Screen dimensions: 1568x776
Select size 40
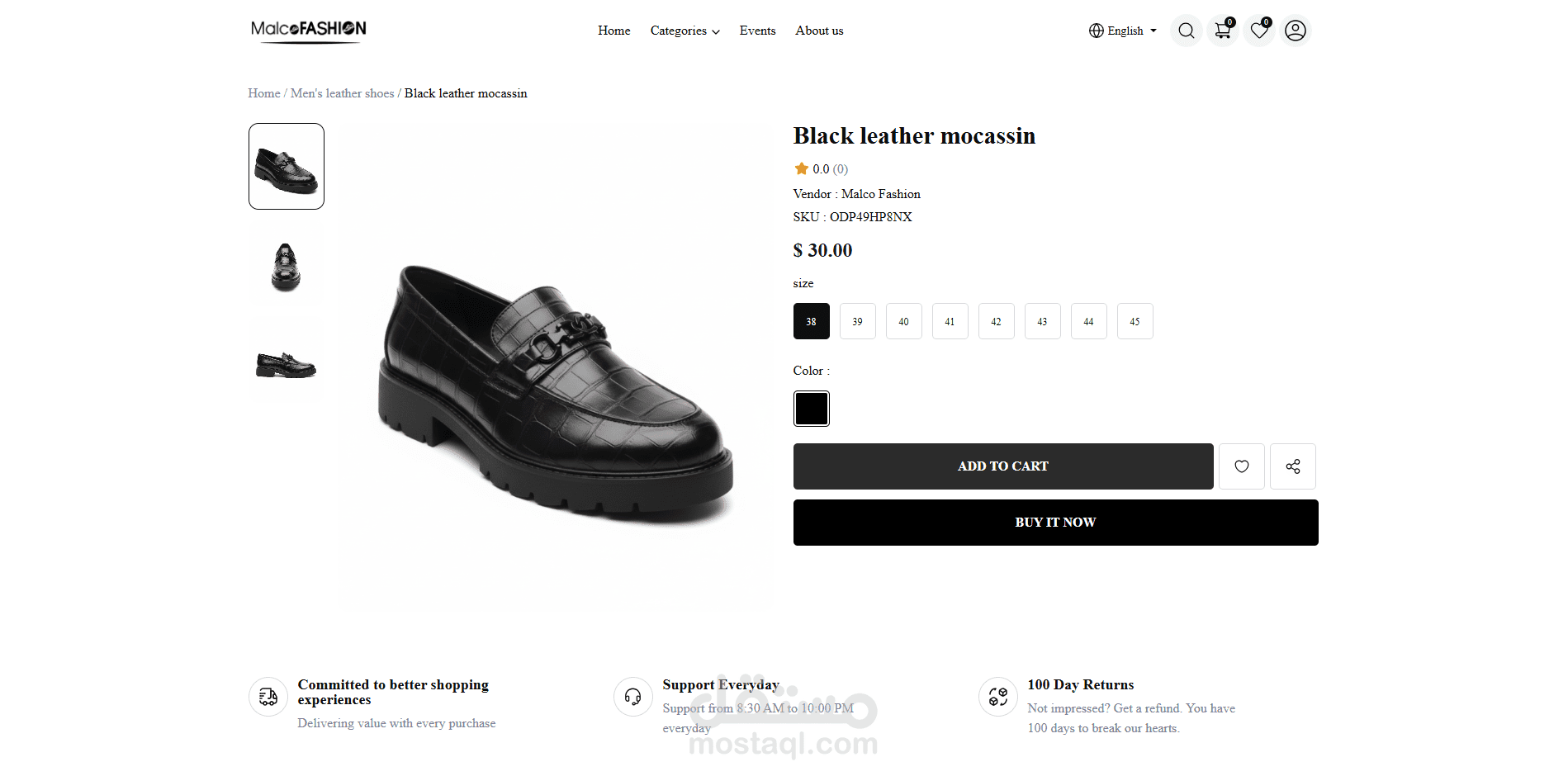[x=903, y=321]
